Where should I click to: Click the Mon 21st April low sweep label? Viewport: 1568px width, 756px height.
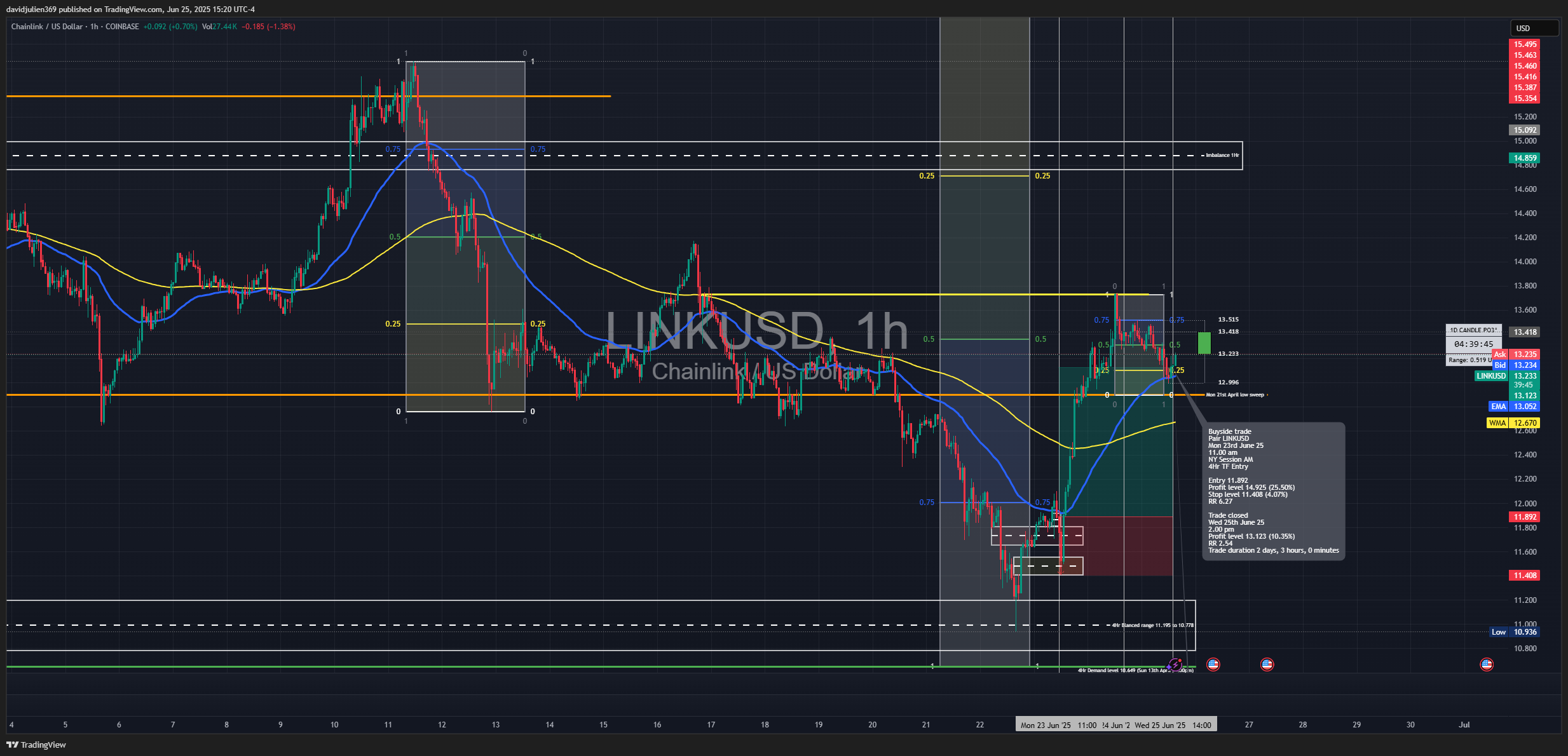pyautogui.click(x=1235, y=395)
